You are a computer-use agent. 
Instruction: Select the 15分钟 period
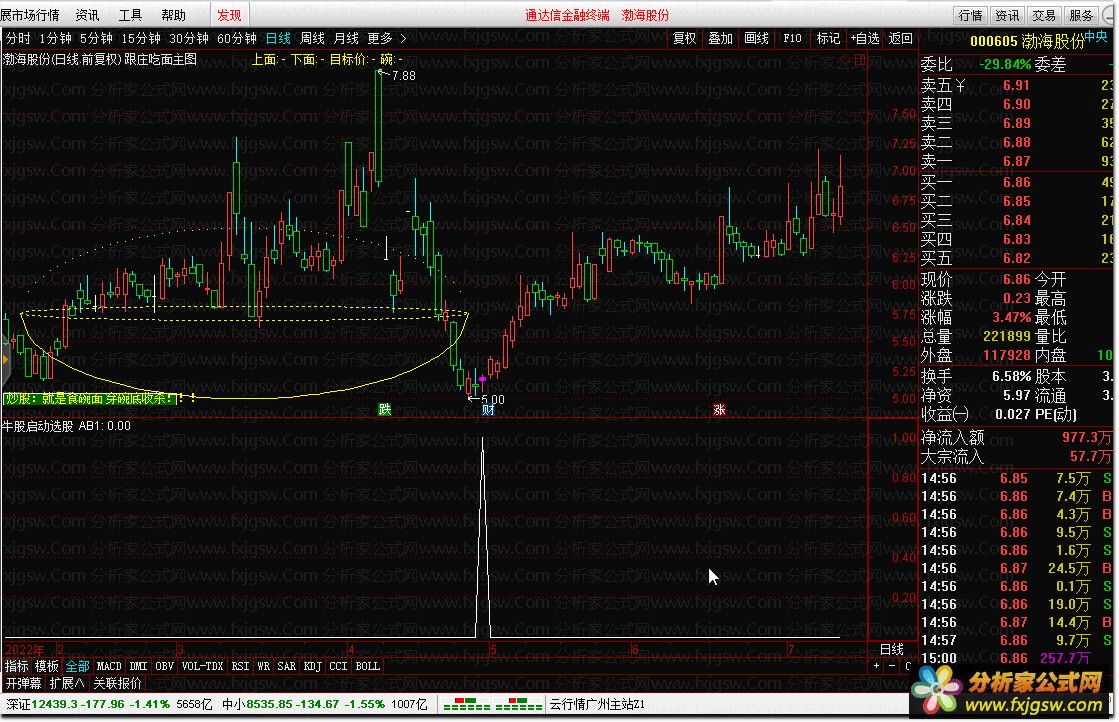pos(141,39)
